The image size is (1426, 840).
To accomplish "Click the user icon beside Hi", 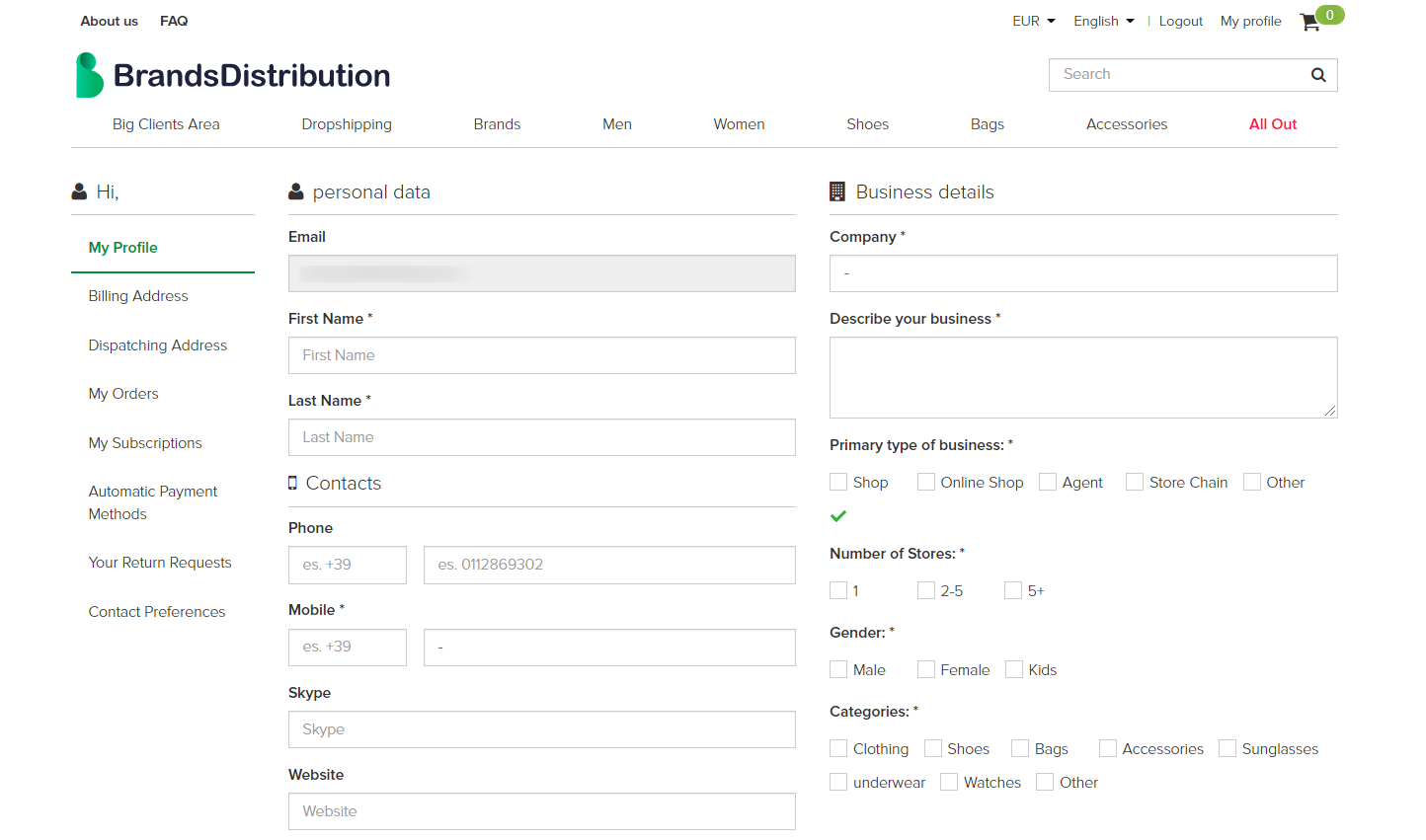I will 79,191.
